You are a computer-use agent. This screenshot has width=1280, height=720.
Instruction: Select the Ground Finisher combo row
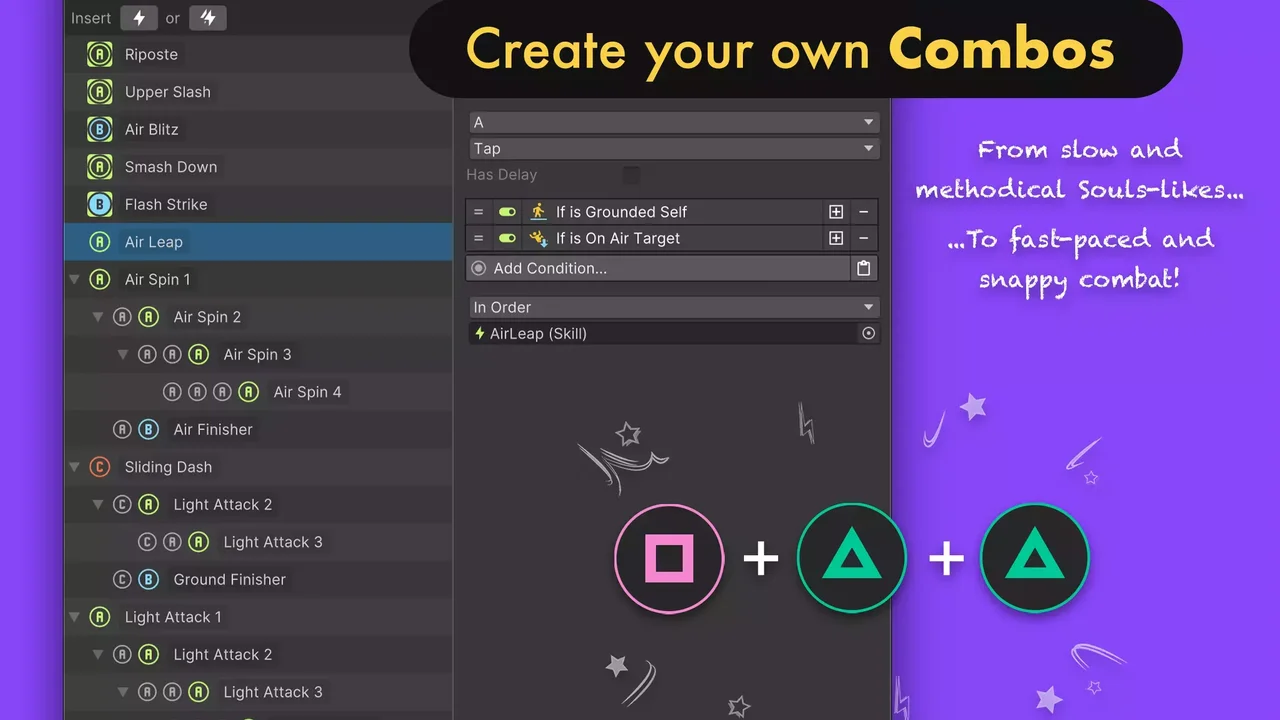[x=259, y=579]
